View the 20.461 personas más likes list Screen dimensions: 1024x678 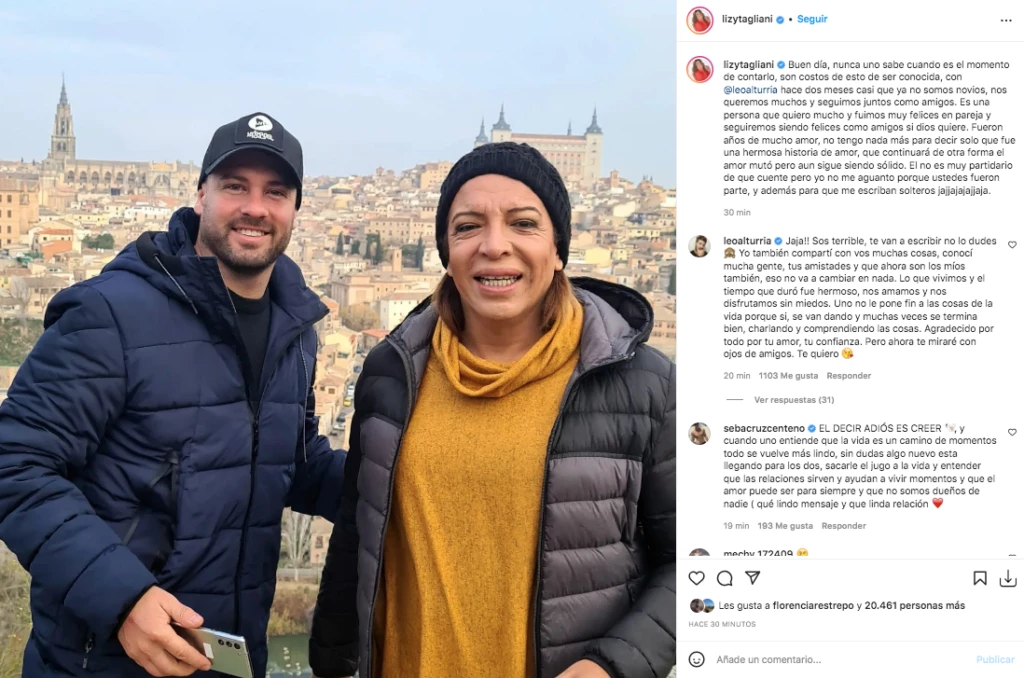pos(914,605)
